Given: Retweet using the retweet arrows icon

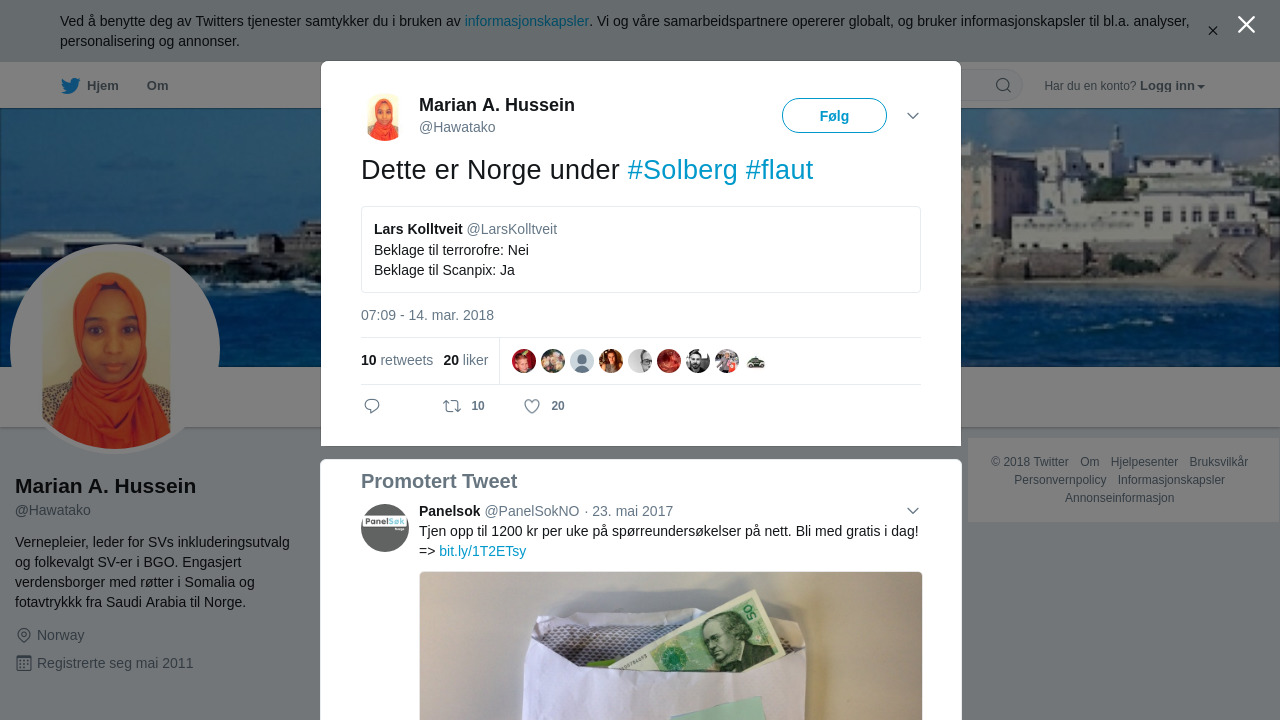Looking at the screenshot, I should 452,406.
